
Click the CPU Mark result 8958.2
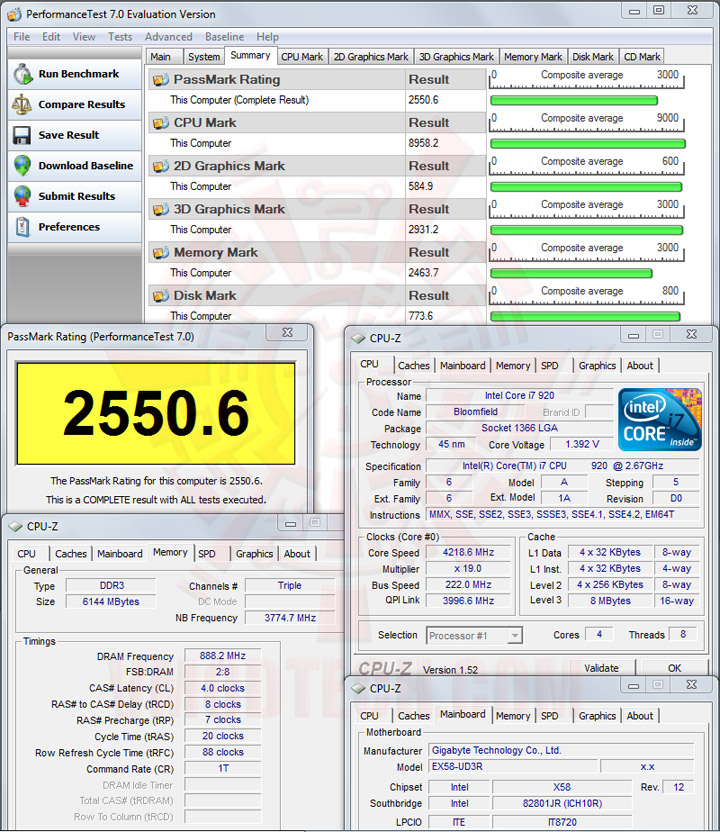point(423,143)
